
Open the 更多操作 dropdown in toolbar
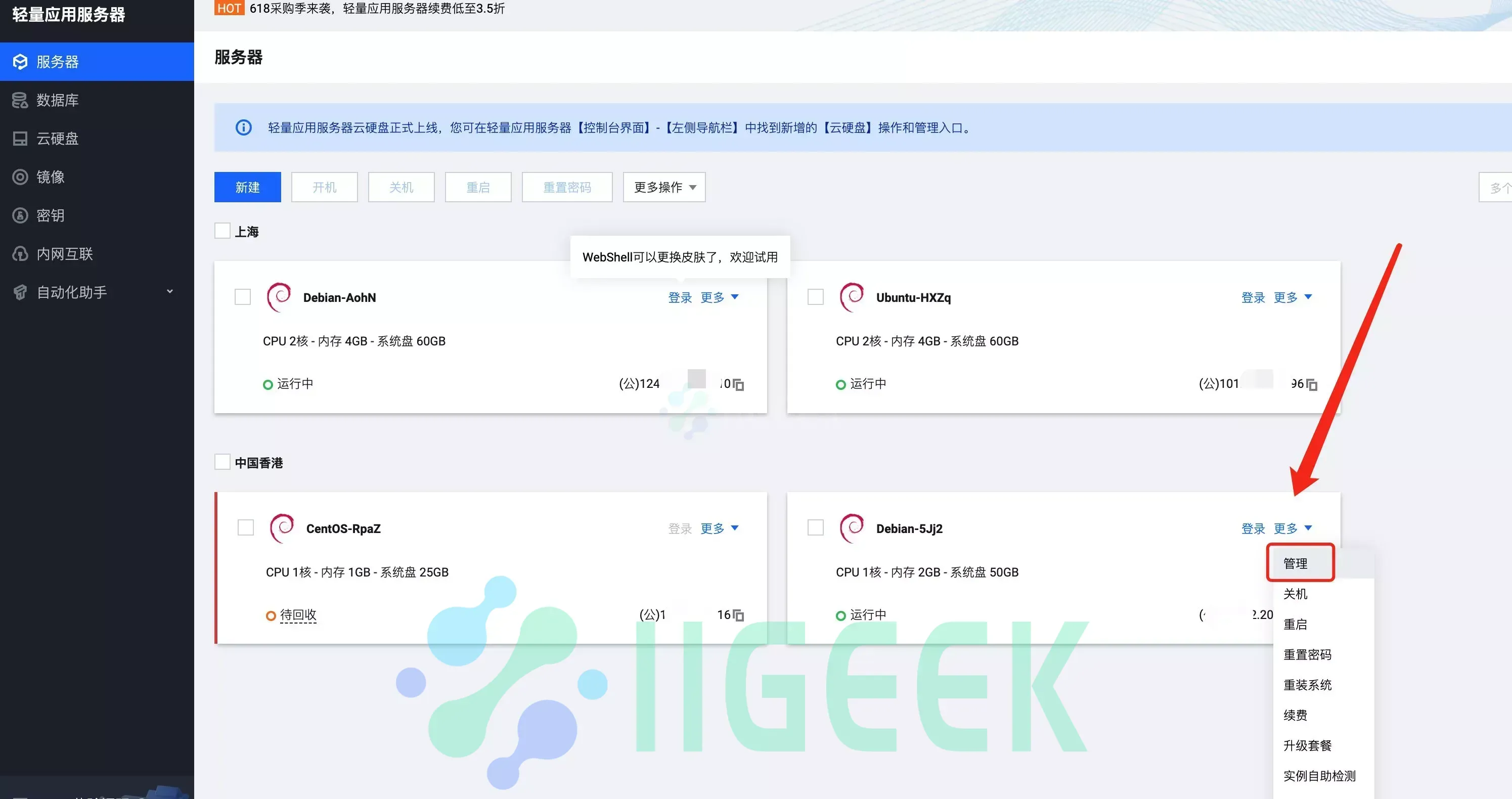click(x=664, y=187)
